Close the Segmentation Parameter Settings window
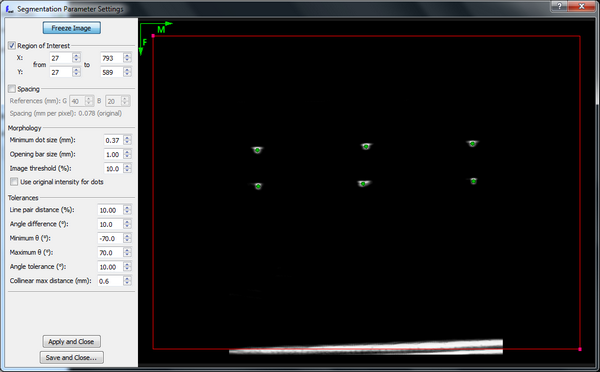 [582, 6]
